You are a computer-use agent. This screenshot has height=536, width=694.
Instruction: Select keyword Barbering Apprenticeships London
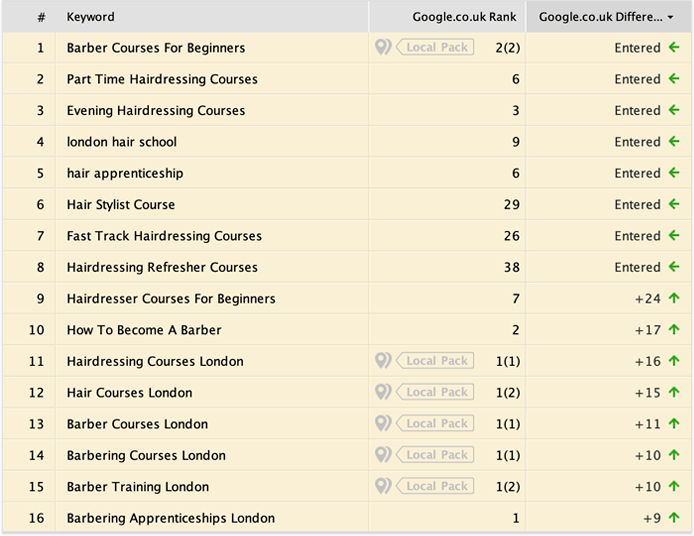171,518
